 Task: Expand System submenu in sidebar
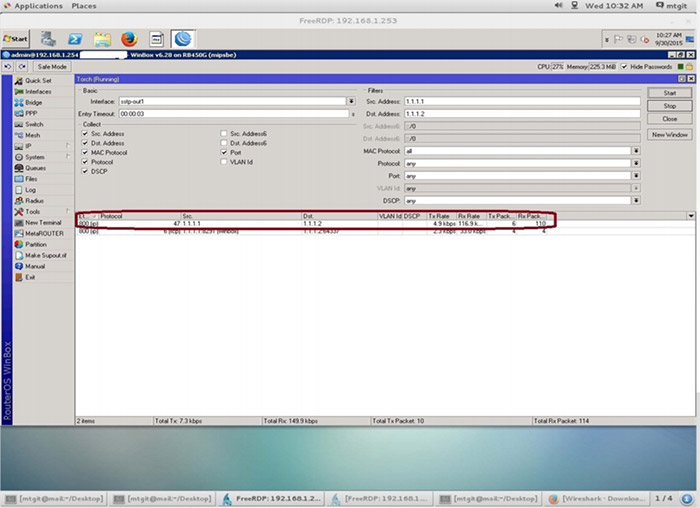point(67,156)
